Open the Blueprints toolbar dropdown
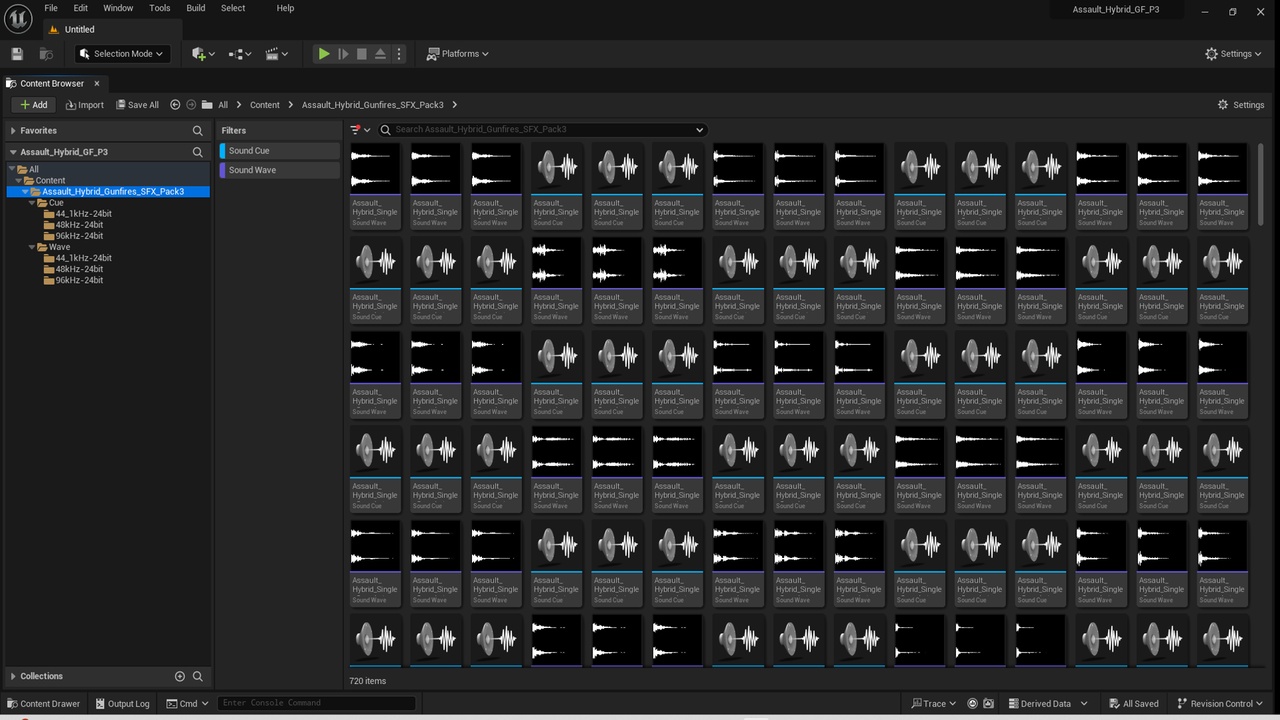 (240, 54)
